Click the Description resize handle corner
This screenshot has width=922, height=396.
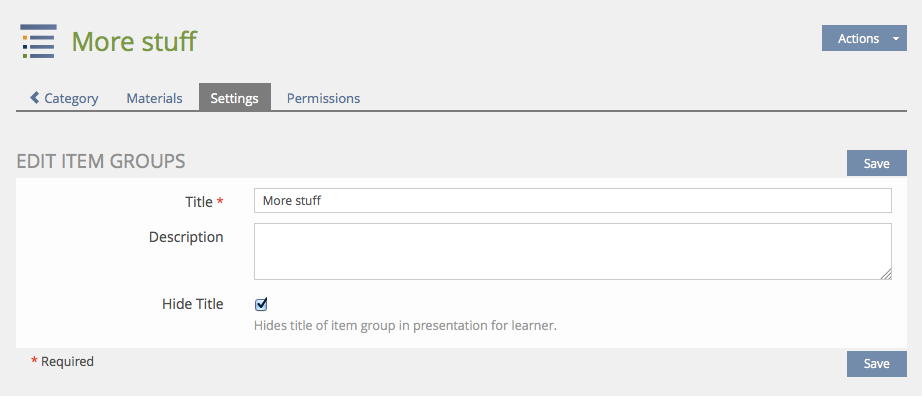(886, 274)
